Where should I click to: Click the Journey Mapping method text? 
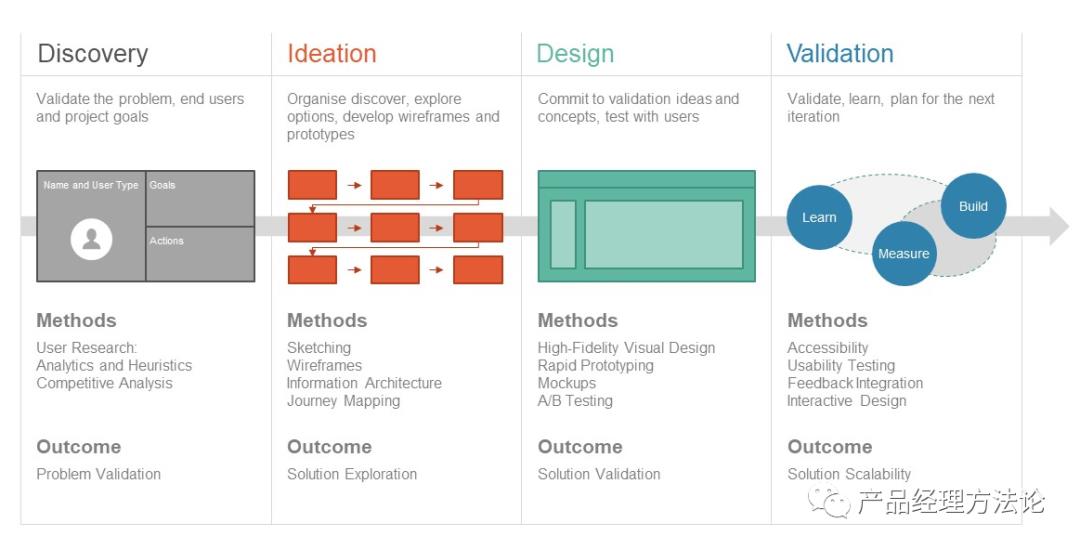[x=343, y=401]
